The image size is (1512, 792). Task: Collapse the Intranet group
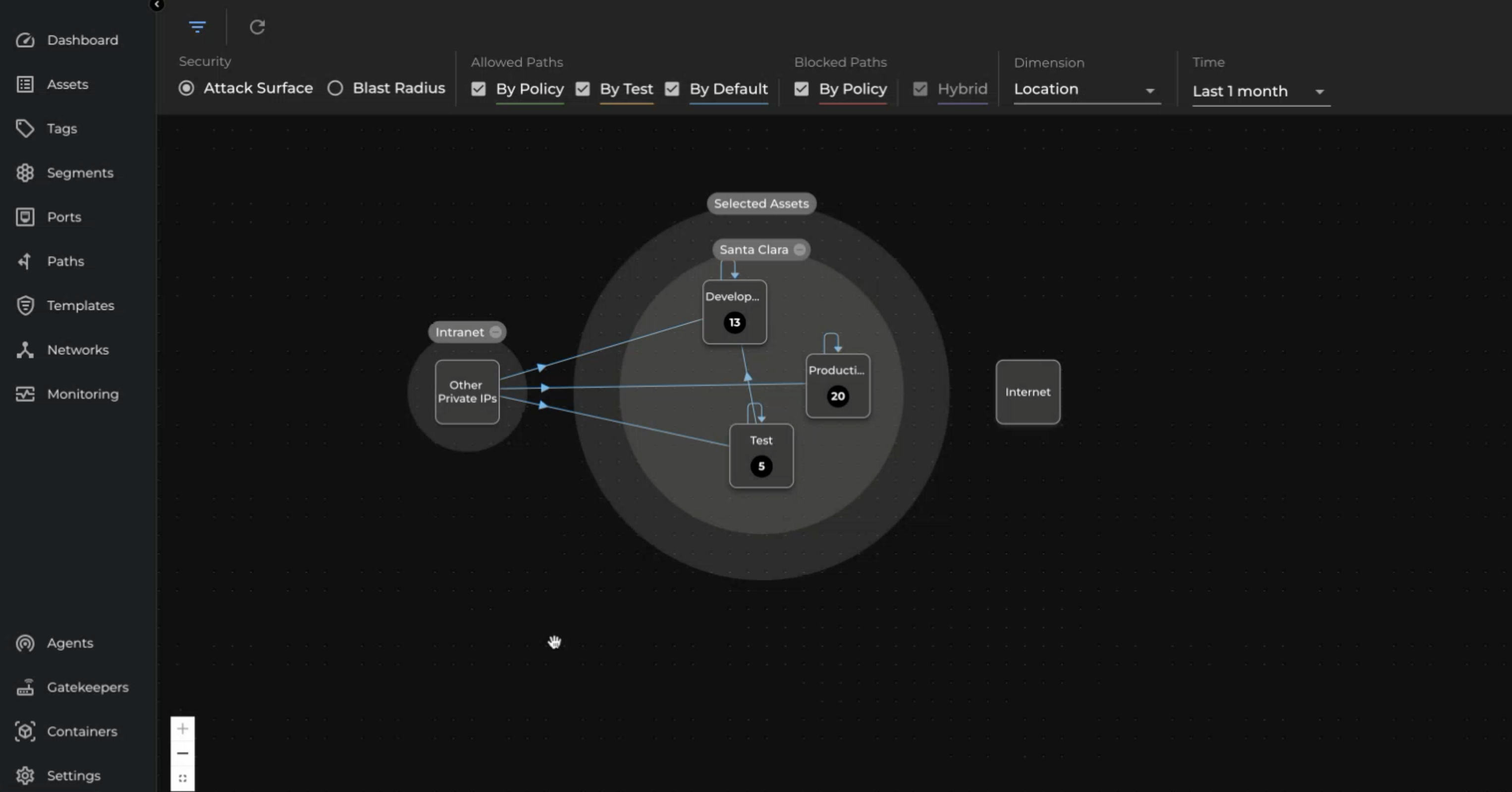496,332
